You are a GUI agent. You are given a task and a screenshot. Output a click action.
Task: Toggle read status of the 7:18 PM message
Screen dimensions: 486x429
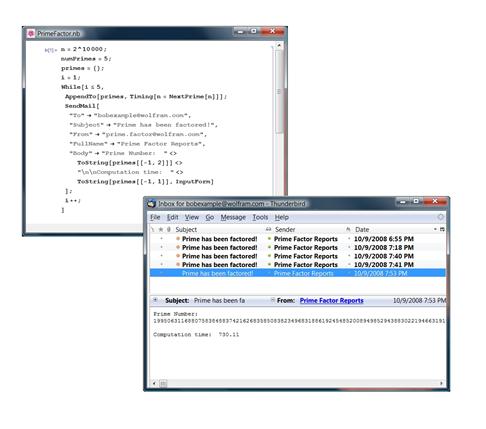[x=269, y=247]
